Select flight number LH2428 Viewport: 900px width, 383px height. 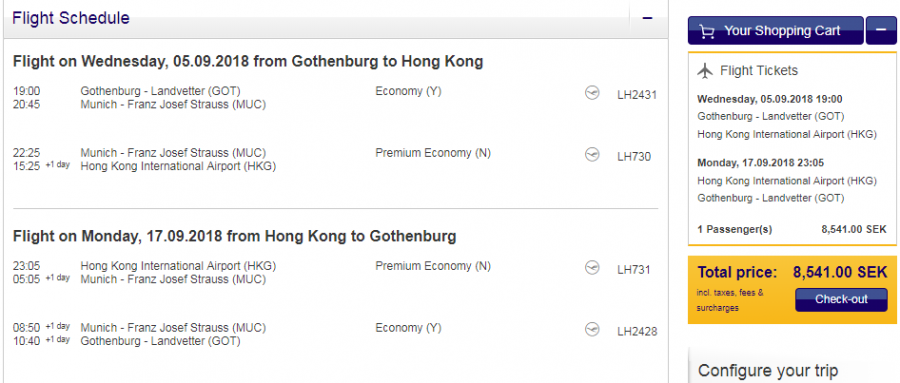click(x=637, y=331)
